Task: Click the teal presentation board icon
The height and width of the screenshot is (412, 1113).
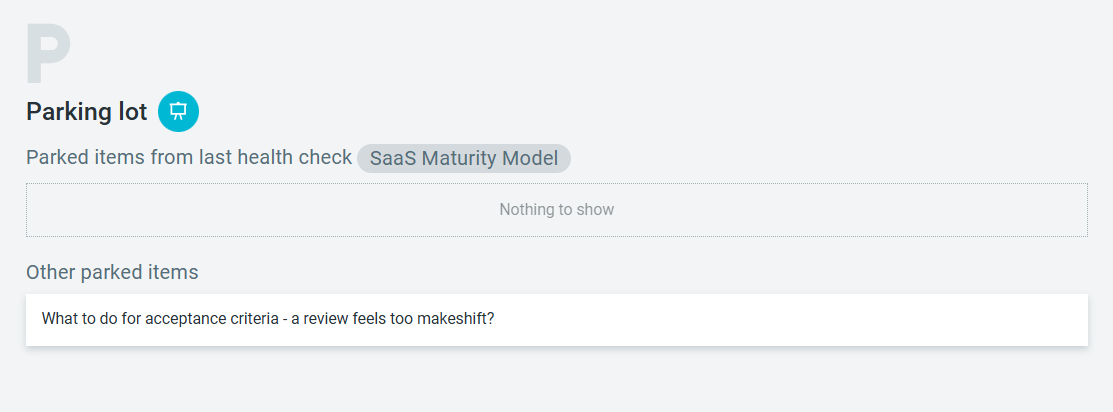Action: click(178, 111)
